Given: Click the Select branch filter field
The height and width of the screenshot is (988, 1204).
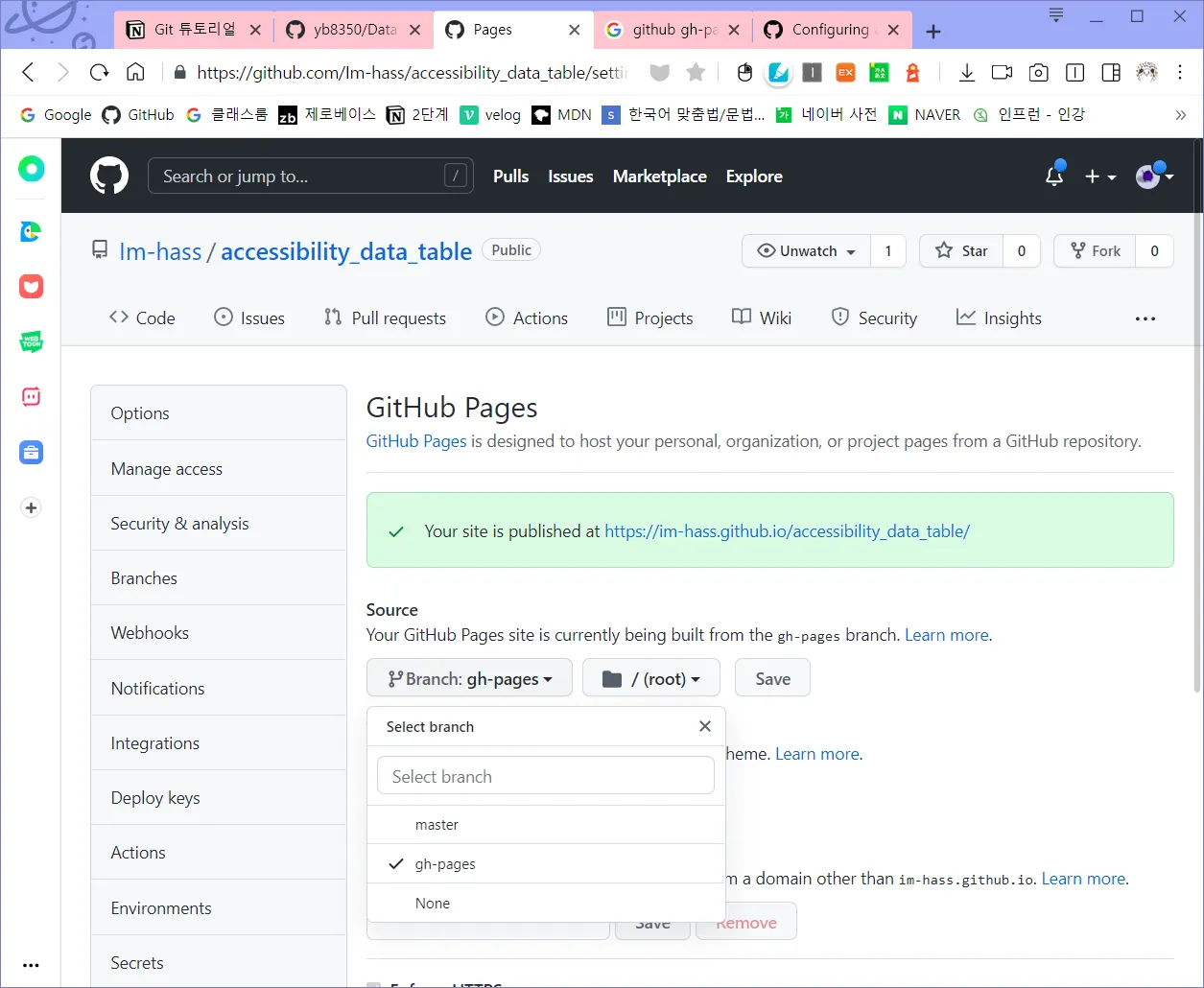Looking at the screenshot, I should tap(546, 776).
